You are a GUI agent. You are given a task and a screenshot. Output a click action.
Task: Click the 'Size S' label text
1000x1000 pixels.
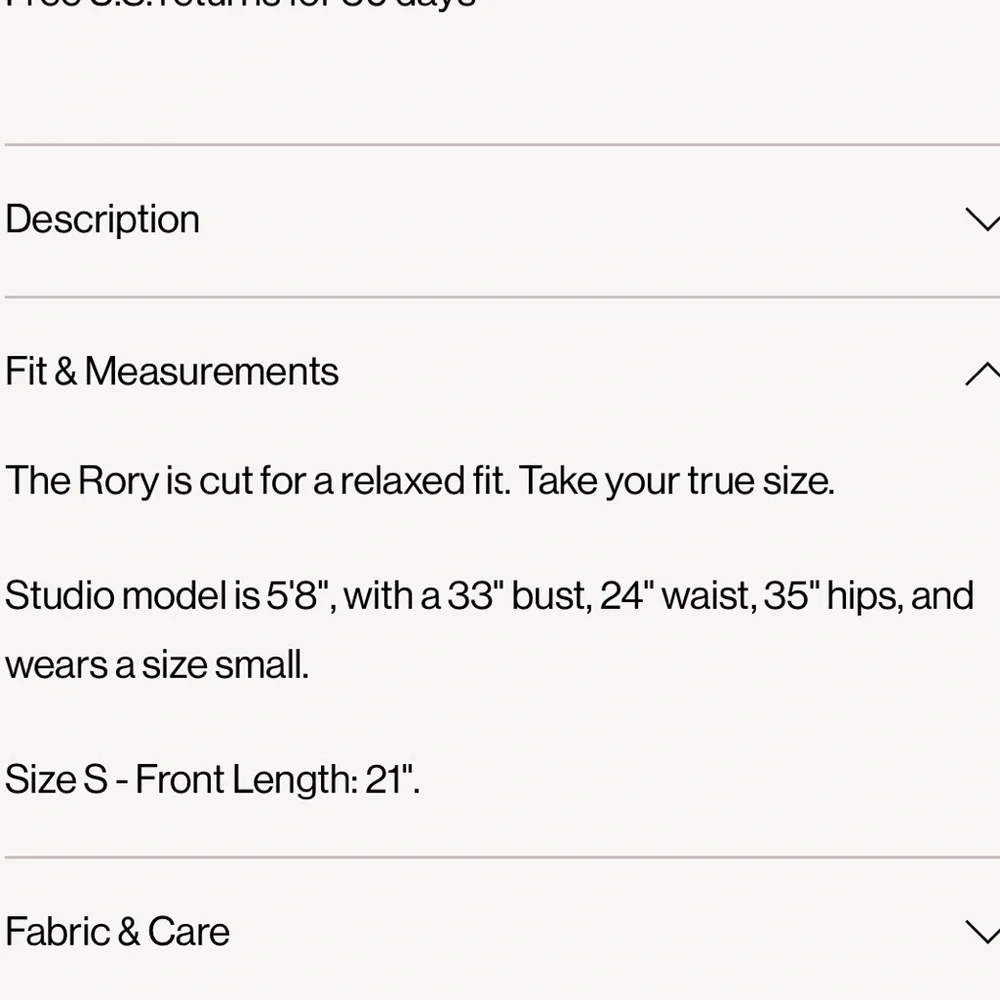56,779
